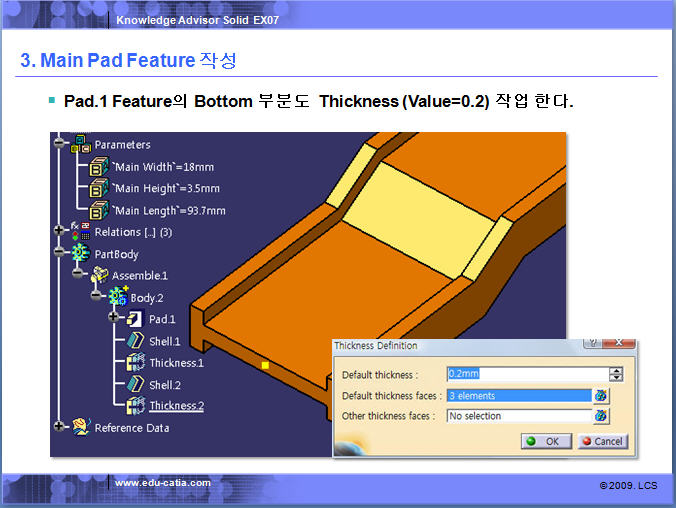Expand the Pad.1 tree node
The height and width of the screenshot is (508, 676).
pos(114,317)
